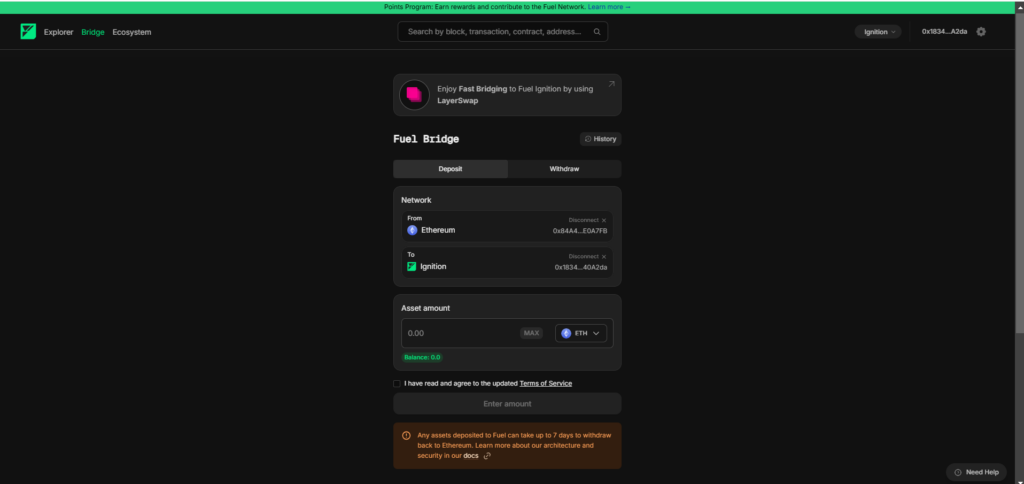The image size is (1024, 484).
Task: Click the LayerSwap pink logo icon
Action: tap(414, 95)
